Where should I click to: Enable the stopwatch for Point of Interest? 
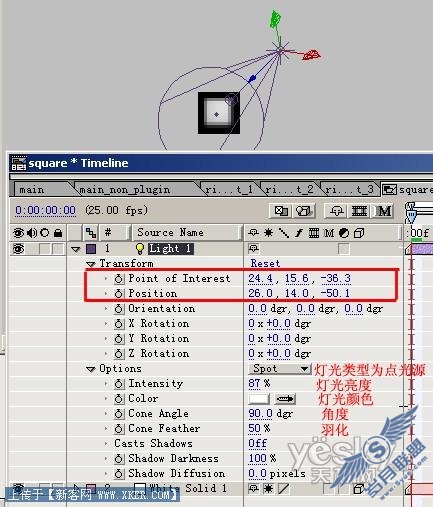tap(118, 279)
